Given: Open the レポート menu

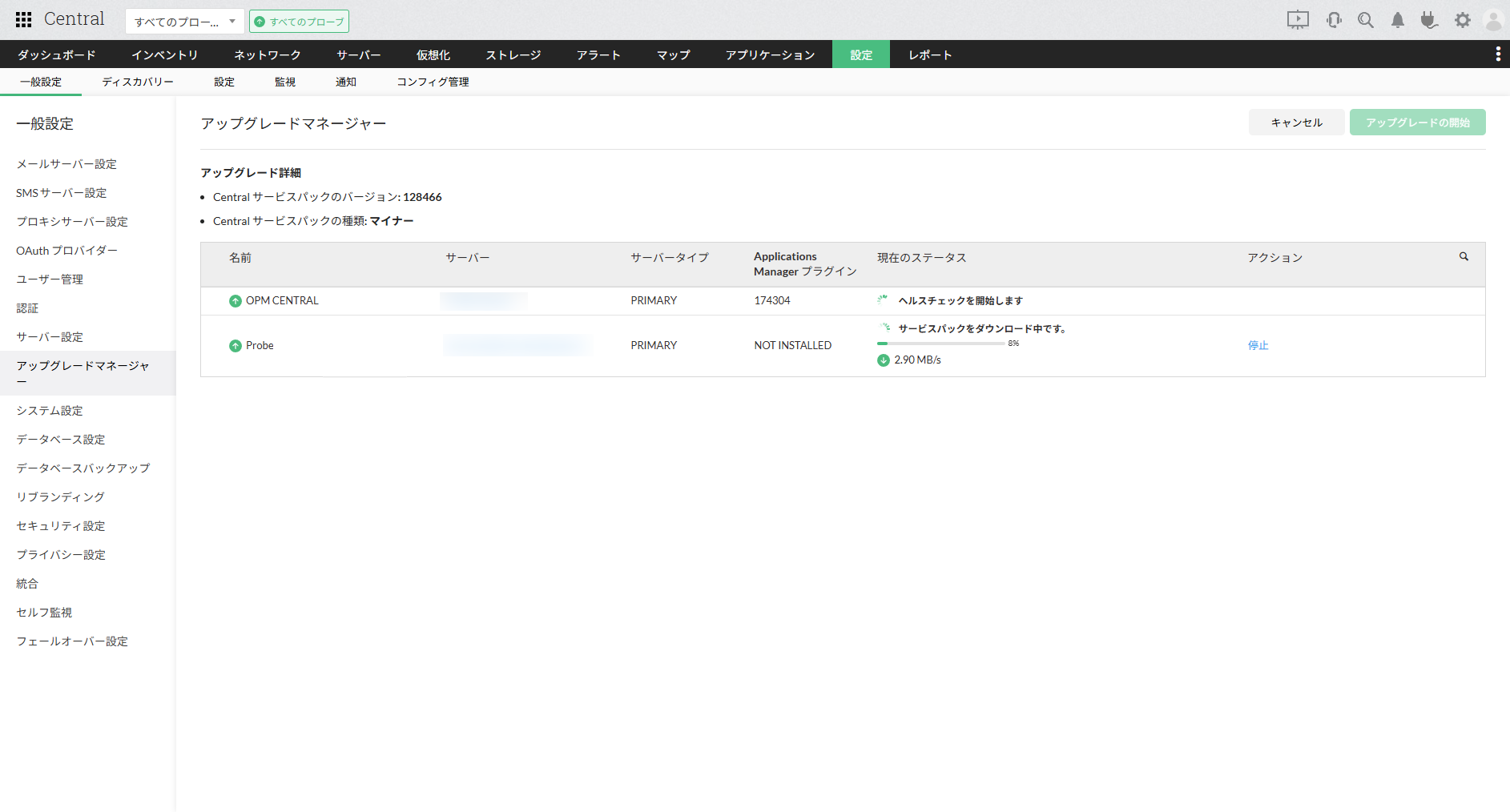Looking at the screenshot, I should [x=931, y=54].
